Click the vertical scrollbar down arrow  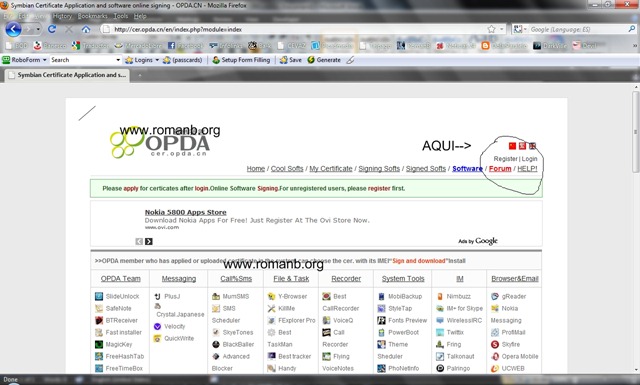[636, 370]
